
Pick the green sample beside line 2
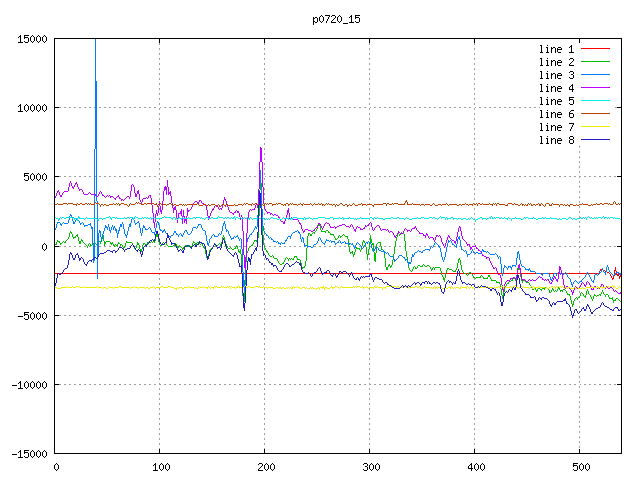pos(595,62)
